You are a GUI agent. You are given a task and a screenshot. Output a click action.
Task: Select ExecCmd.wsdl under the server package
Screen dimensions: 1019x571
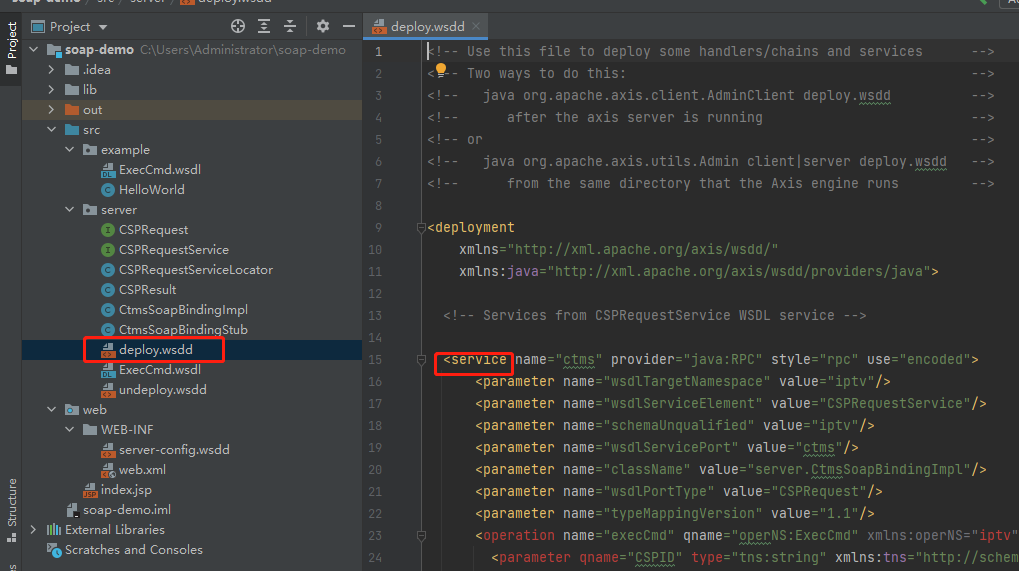(x=159, y=370)
